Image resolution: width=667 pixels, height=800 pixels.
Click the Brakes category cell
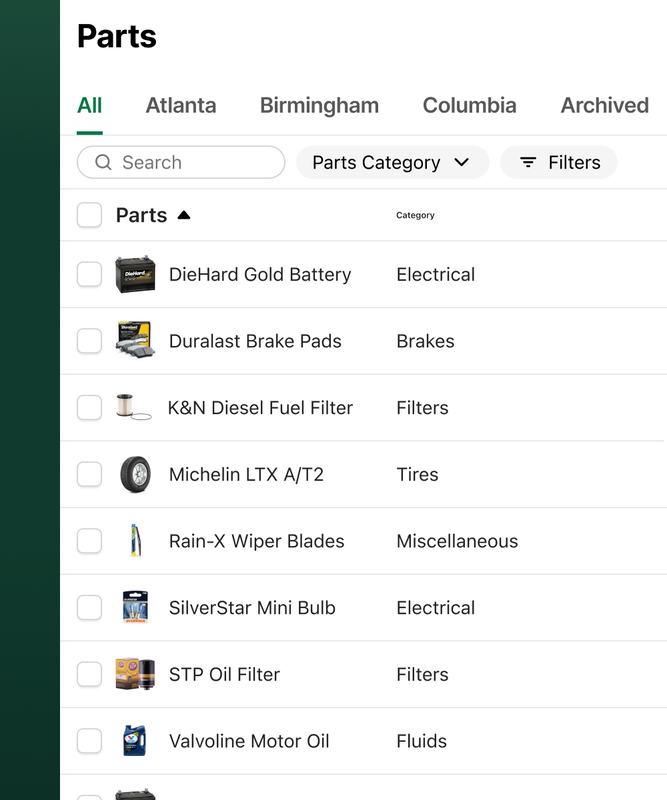pos(426,341)
